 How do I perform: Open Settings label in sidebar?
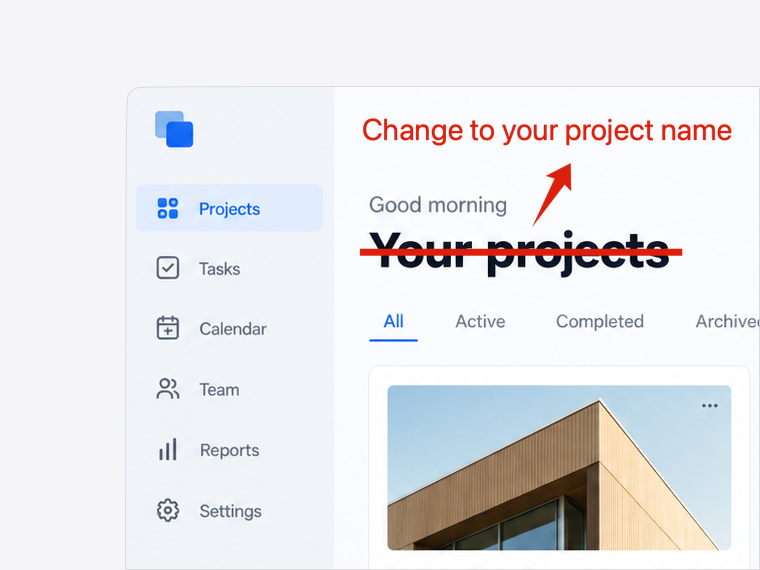pyautogui.click(x=231, y=511)
